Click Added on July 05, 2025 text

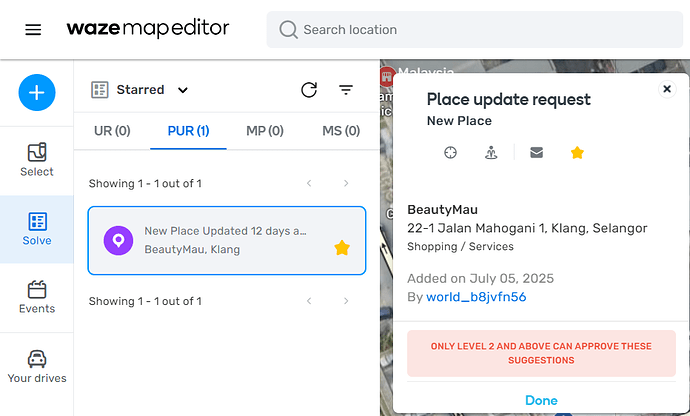(x=480, y=278)
